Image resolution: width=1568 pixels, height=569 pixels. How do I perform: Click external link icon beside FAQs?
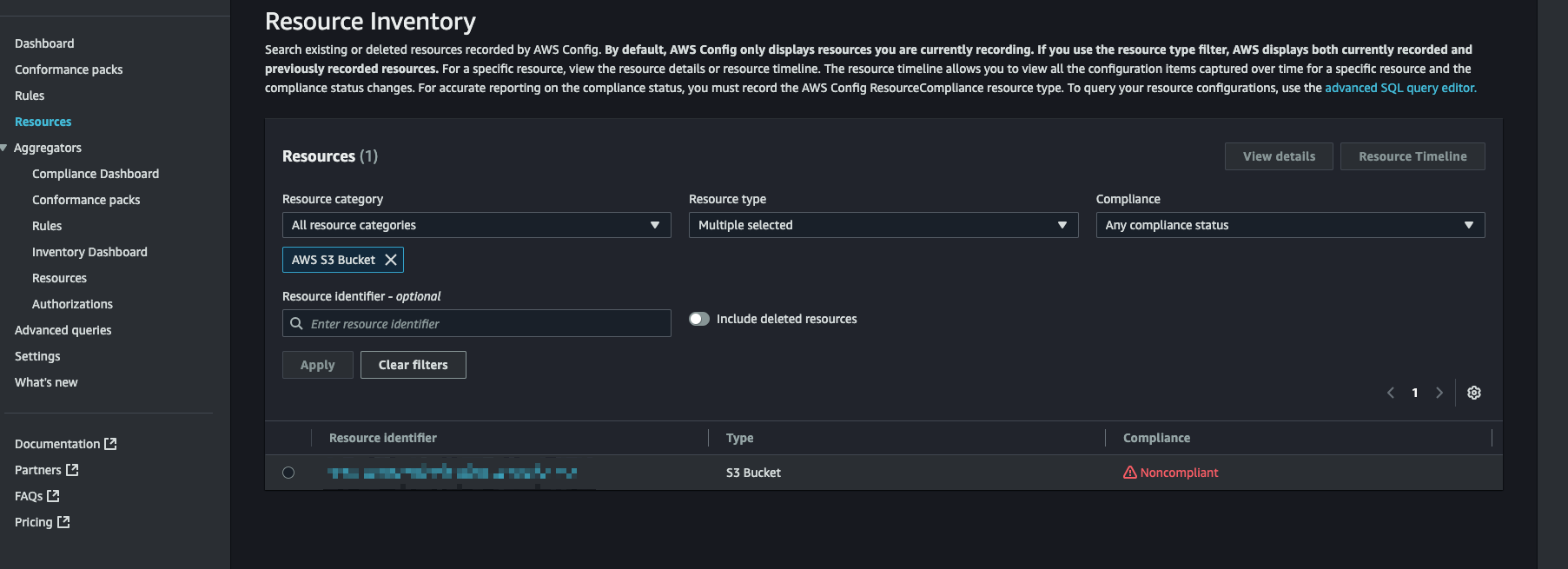(53, 496)
